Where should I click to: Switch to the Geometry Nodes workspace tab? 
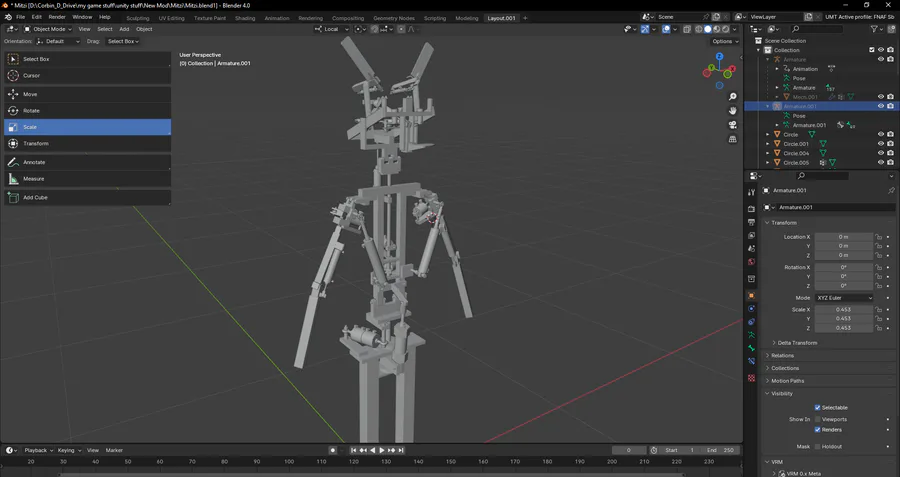tap(394, 18)
